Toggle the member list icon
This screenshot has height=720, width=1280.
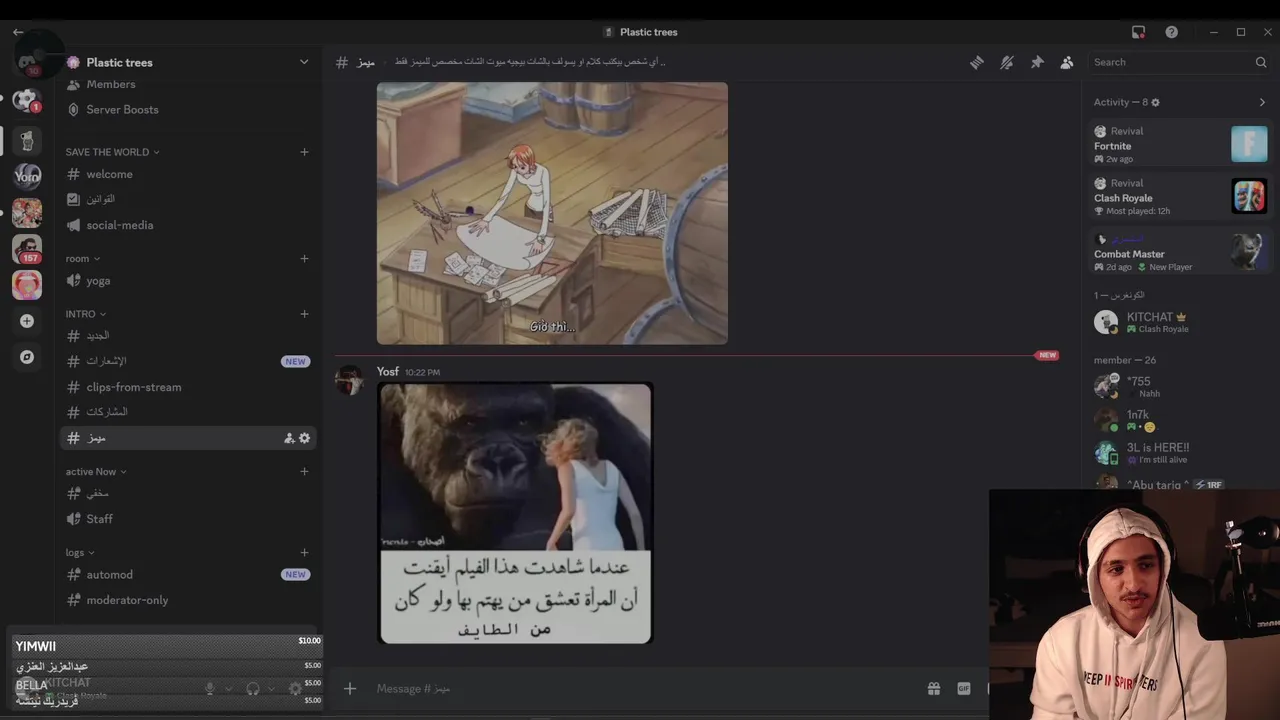(x=1067, y=62)
